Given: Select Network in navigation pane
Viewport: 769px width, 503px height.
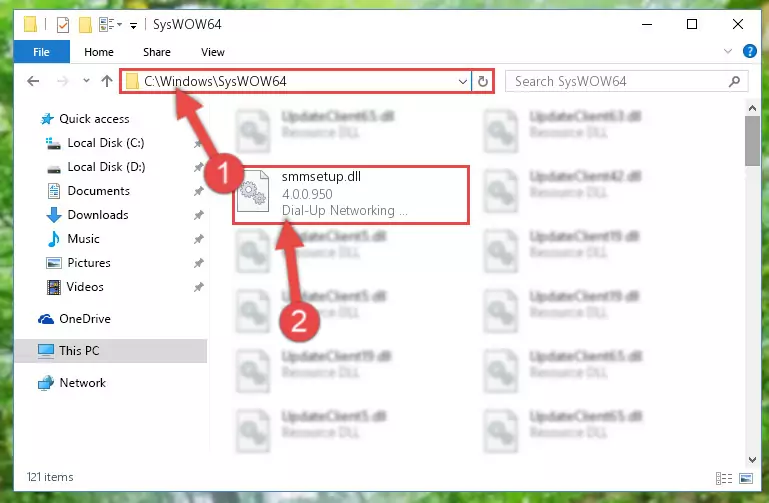Looking at the screenshot, I should (82, 382).
